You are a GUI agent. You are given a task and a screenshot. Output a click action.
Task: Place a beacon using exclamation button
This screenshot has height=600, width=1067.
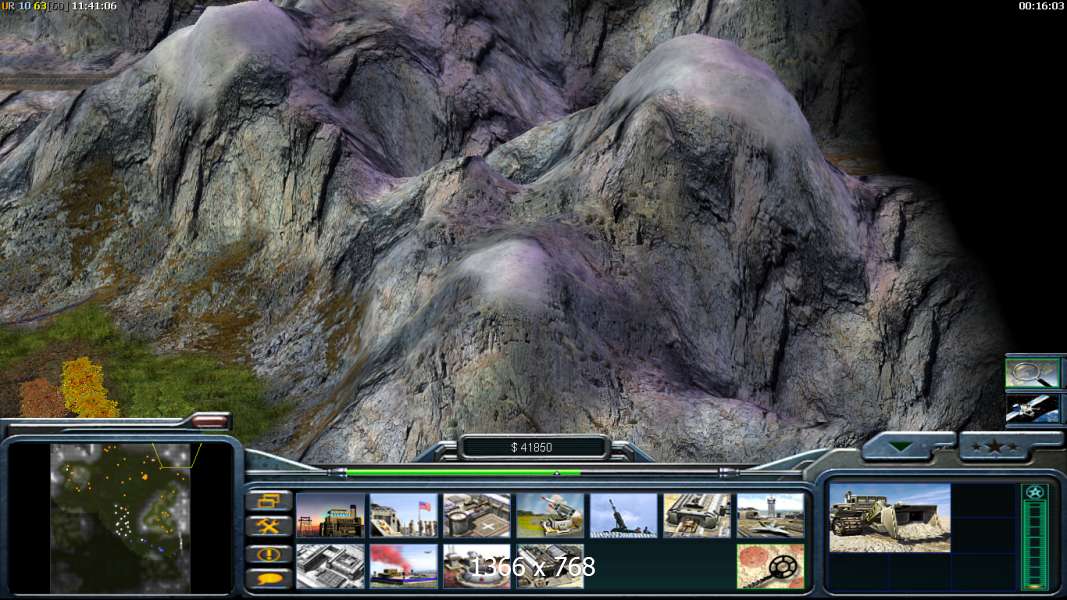pos(269,554)
